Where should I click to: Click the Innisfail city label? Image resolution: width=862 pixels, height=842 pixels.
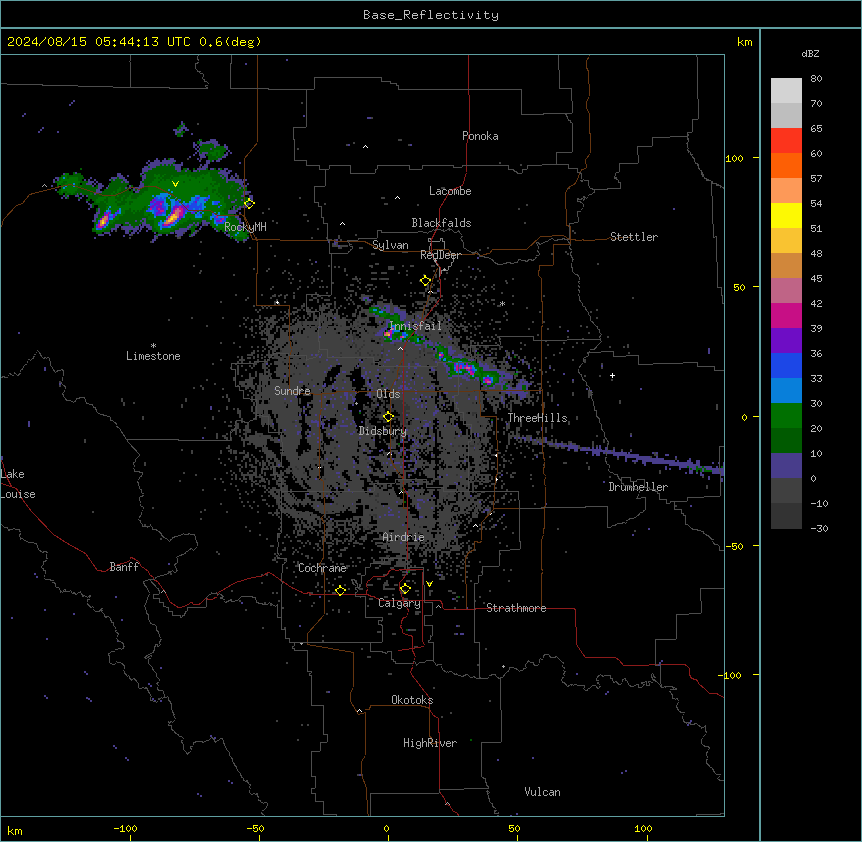[416, 326]
